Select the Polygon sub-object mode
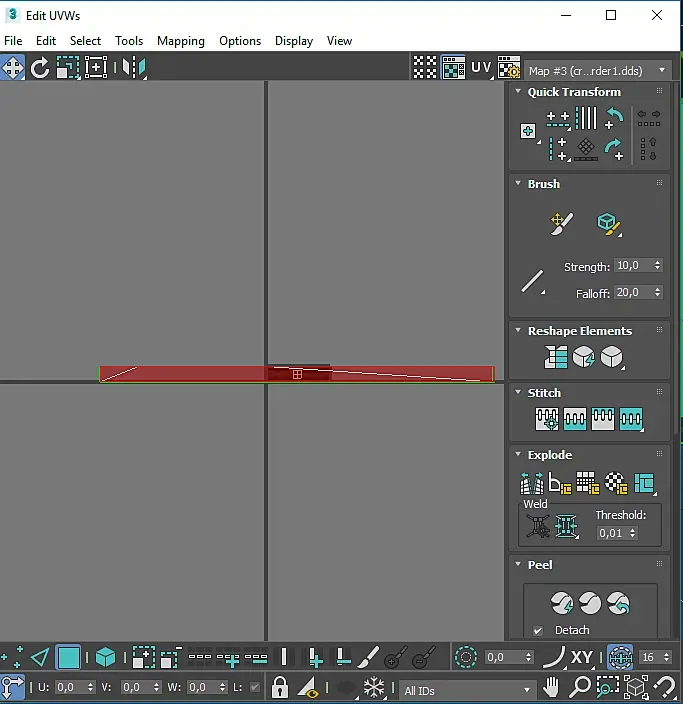Screen dimensions: 683x704 68,658
